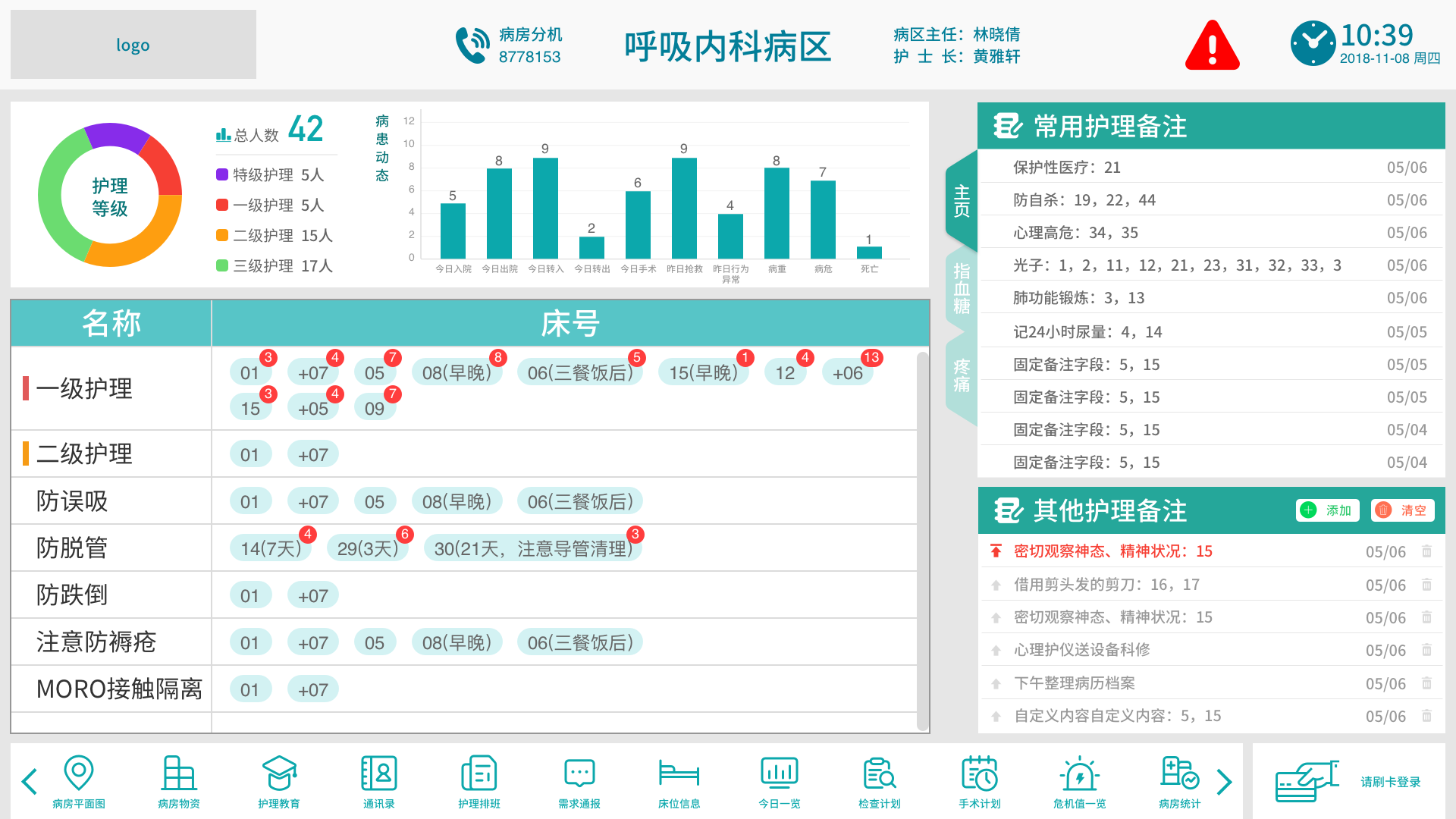Open 病房物资 building icon

pyautogui.click(x=179, y=773)
